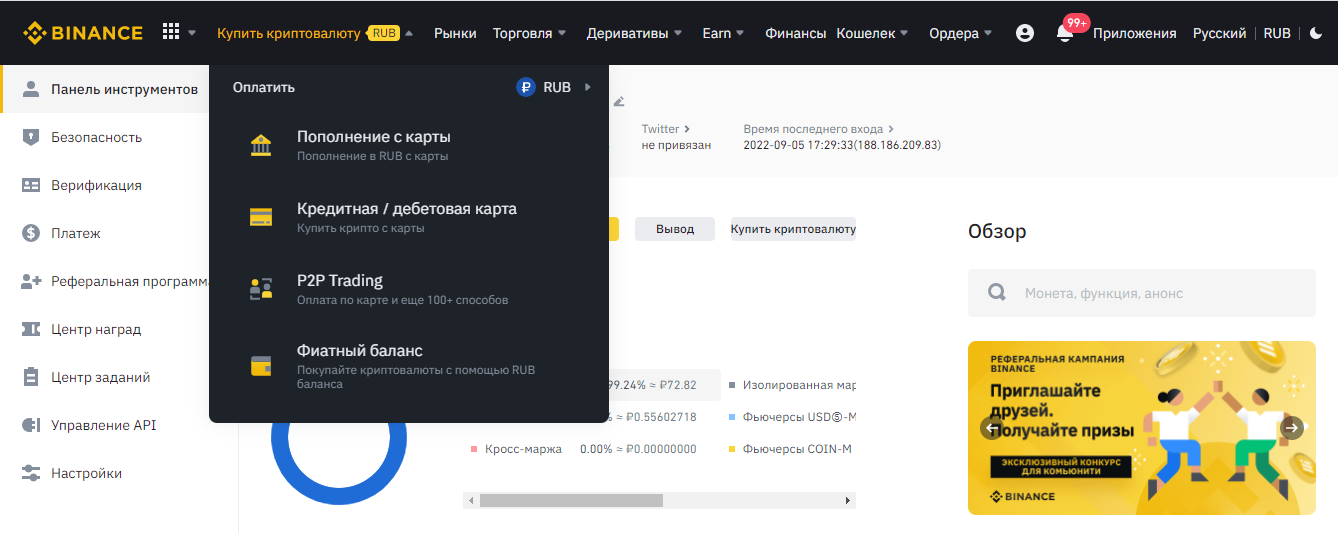Image resolution: width=1338 pixels, height=533 pixels.
Task: Select P2P Trading menu option
Action: pos(409,290)
